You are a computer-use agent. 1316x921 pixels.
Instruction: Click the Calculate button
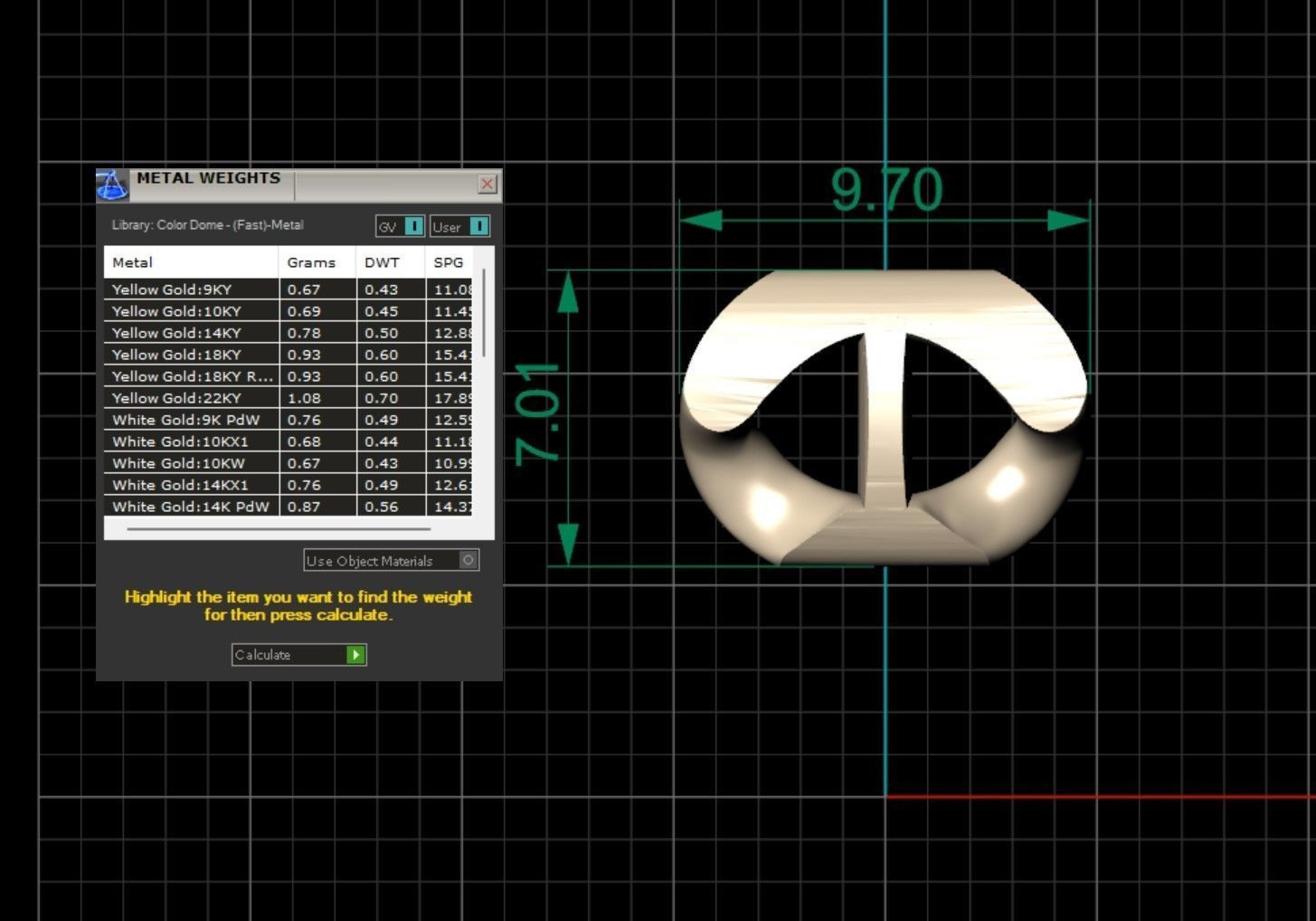coord(298,654)
